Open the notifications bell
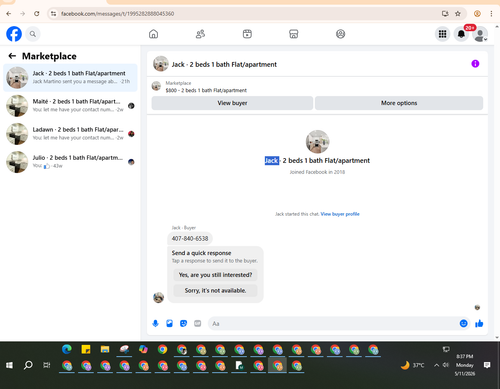Image resolution: width=500 pixels, height=389 pixels. 461,34
